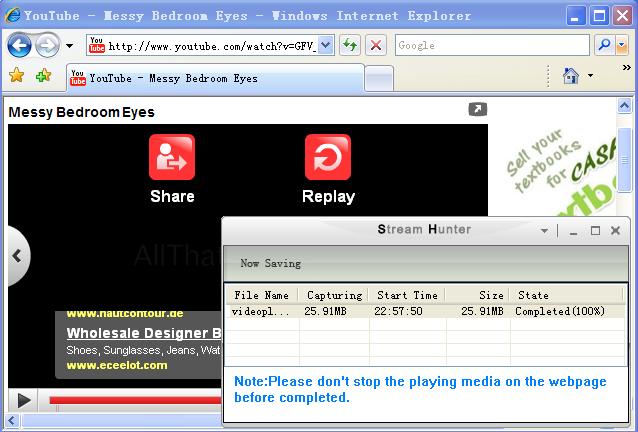Screen dimensions: 638x432
Task: Click the vertical scrollbar thumb
Action: coord(625,160)
